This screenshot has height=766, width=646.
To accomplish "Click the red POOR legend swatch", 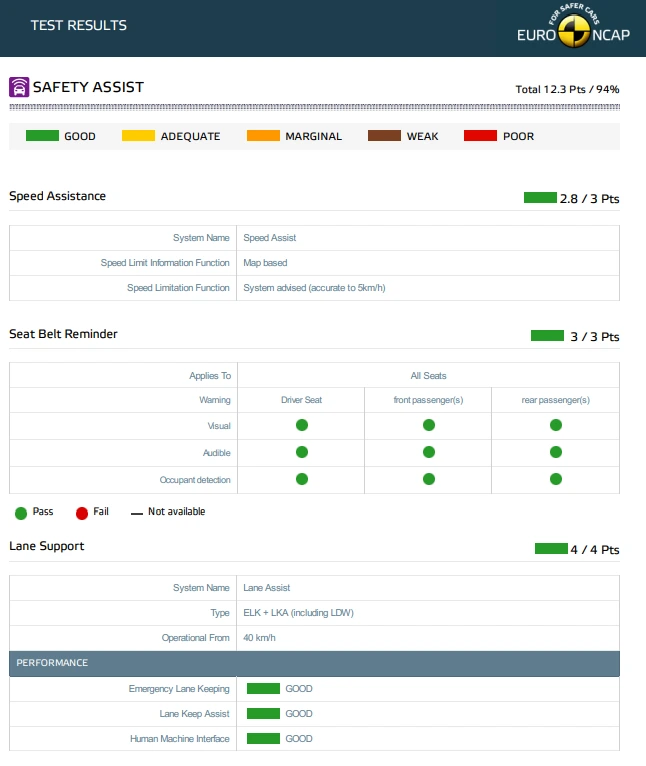I will point(480,135).
